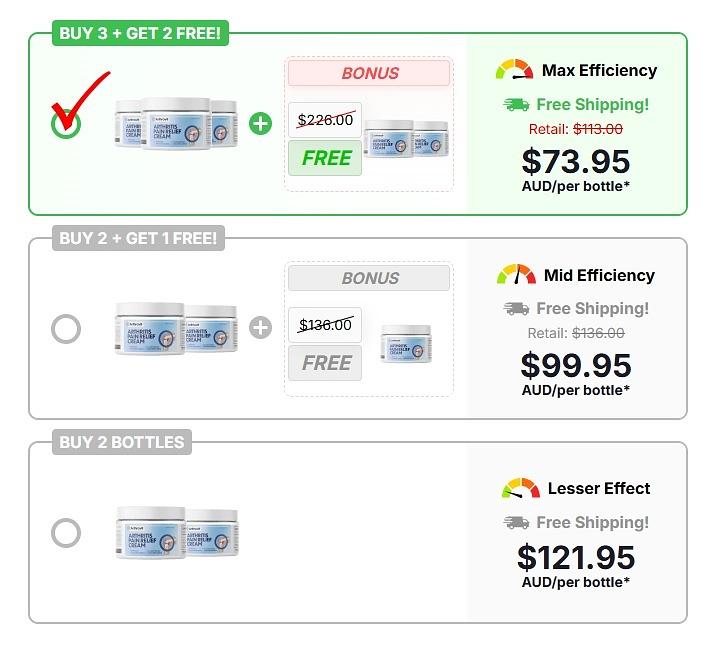Click the gray FREE button in middle offer

pos(325,363)
